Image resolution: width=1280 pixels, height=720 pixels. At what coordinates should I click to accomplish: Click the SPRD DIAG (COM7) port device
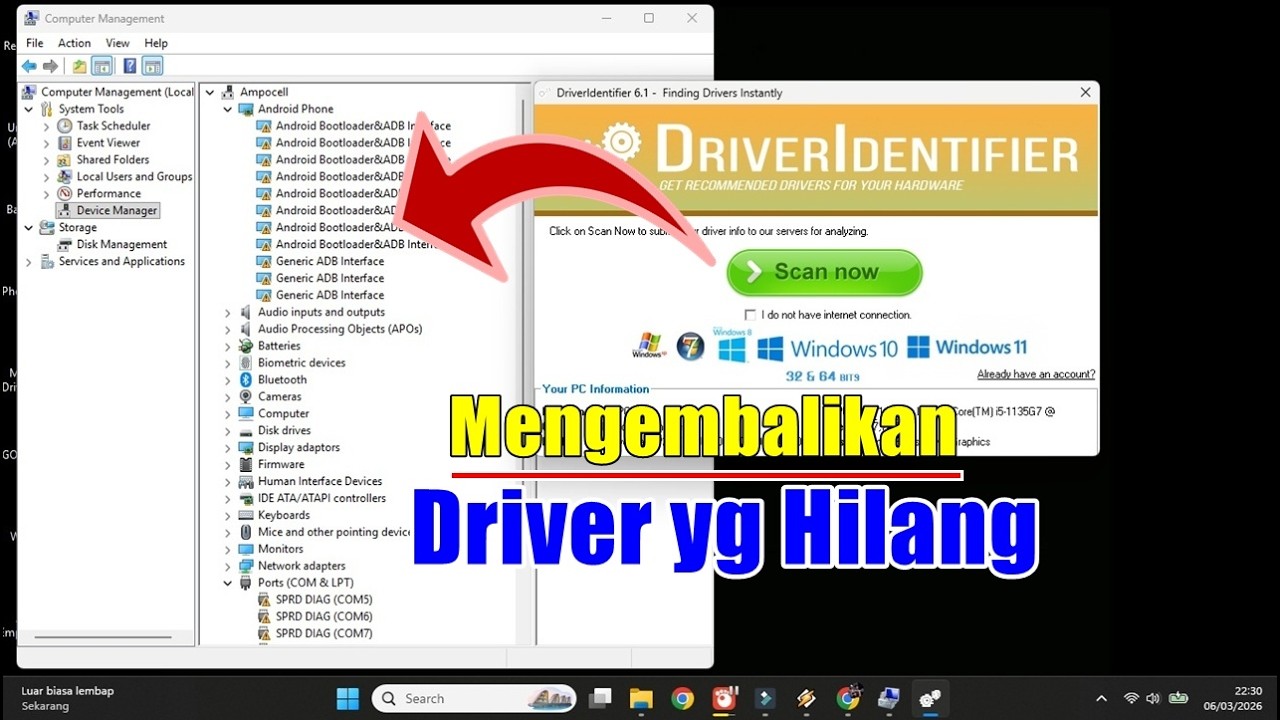[324, 634]
